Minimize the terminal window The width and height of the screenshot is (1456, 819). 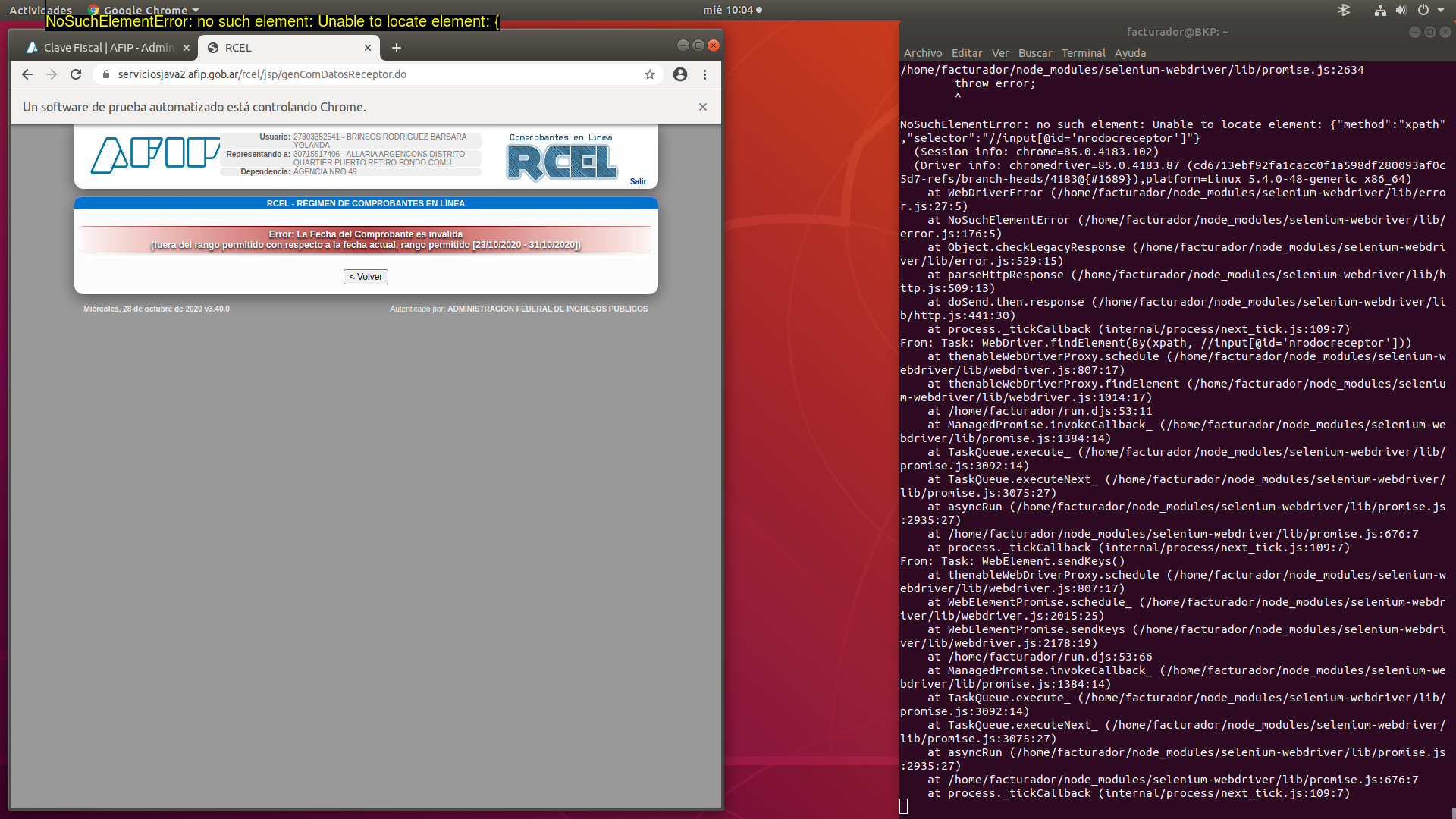(x=1414, y=32)
